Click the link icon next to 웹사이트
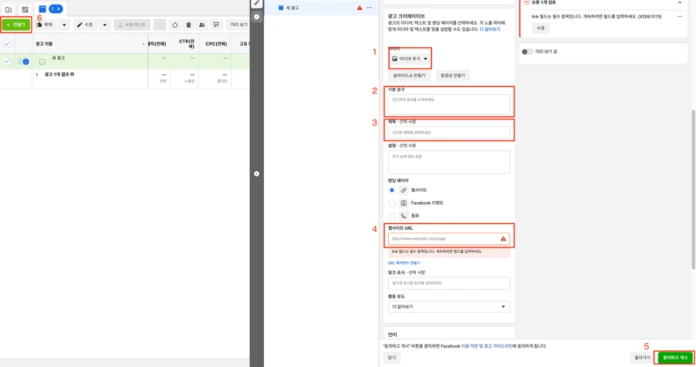This screenshot has height=367, width=696. pyautogui.click(x=403, y=190)
